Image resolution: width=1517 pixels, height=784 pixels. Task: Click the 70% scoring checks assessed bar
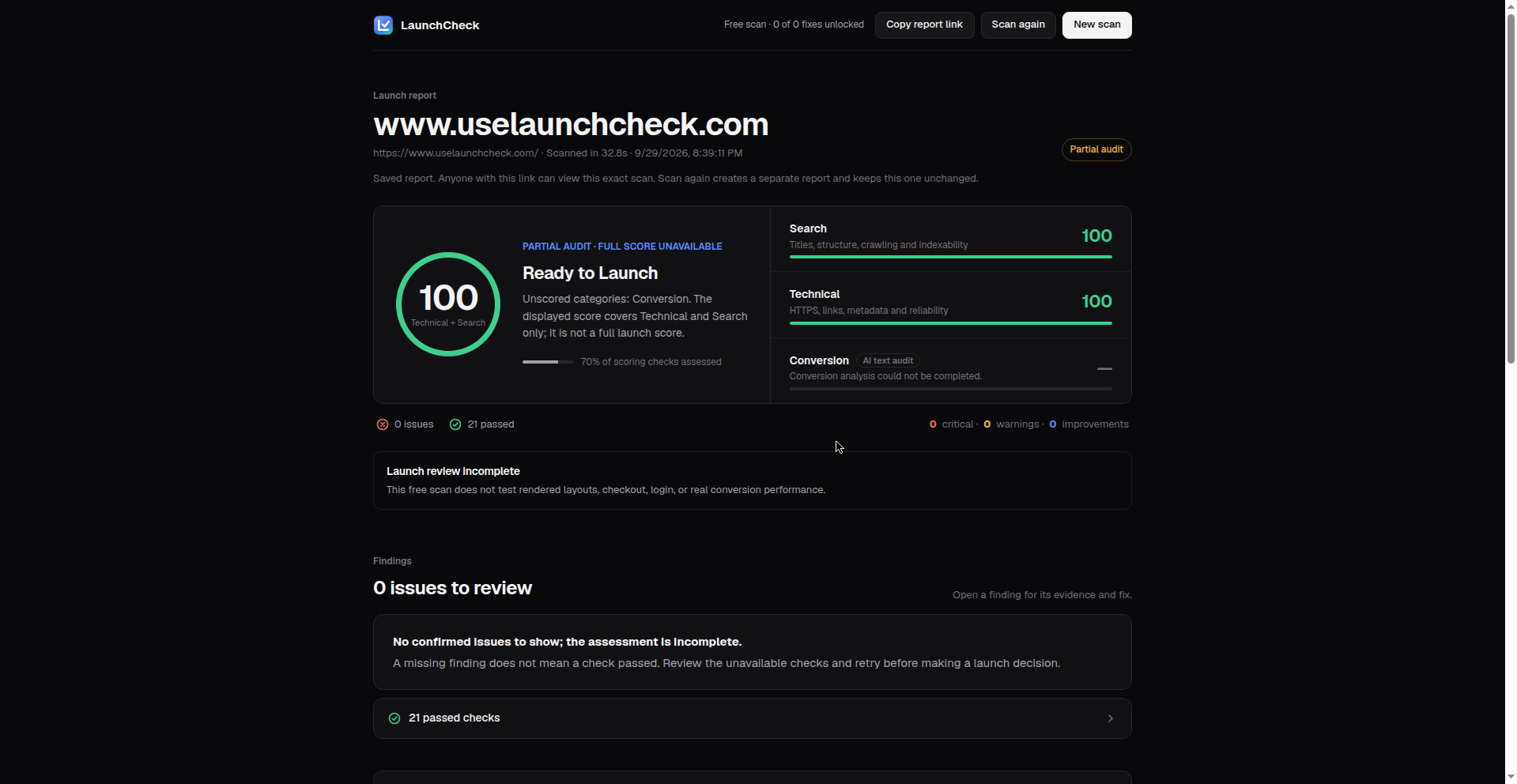pos(548,362)
